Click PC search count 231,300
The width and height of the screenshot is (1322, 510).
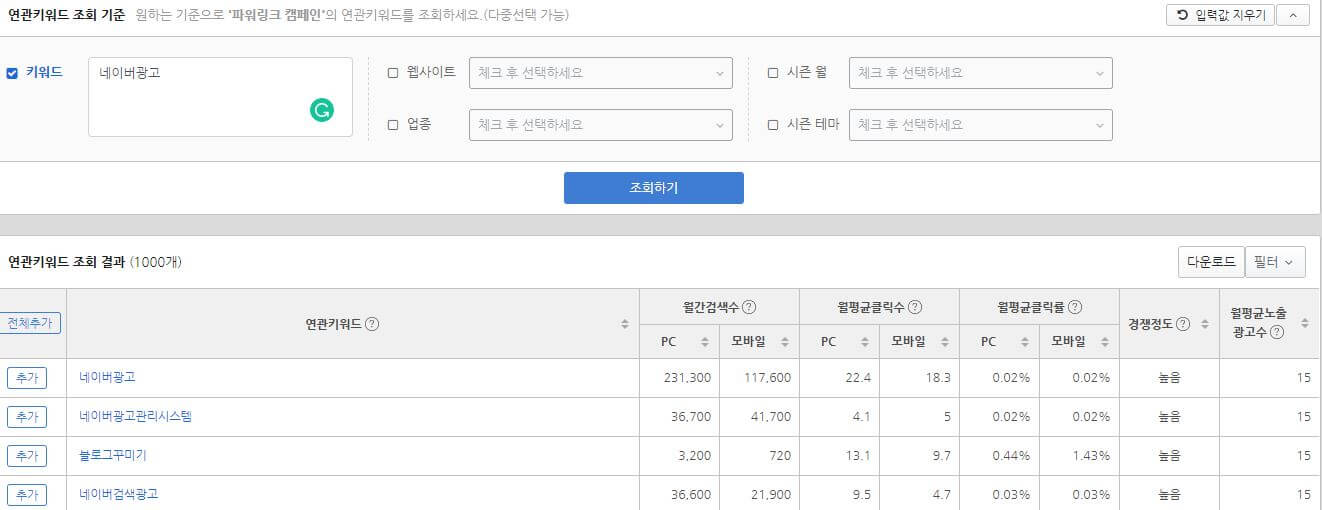[x=687, y=378]
